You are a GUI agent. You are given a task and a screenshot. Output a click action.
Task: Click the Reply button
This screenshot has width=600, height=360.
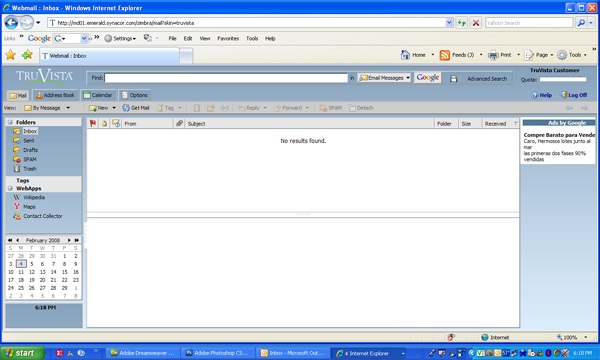pos(249,108)
